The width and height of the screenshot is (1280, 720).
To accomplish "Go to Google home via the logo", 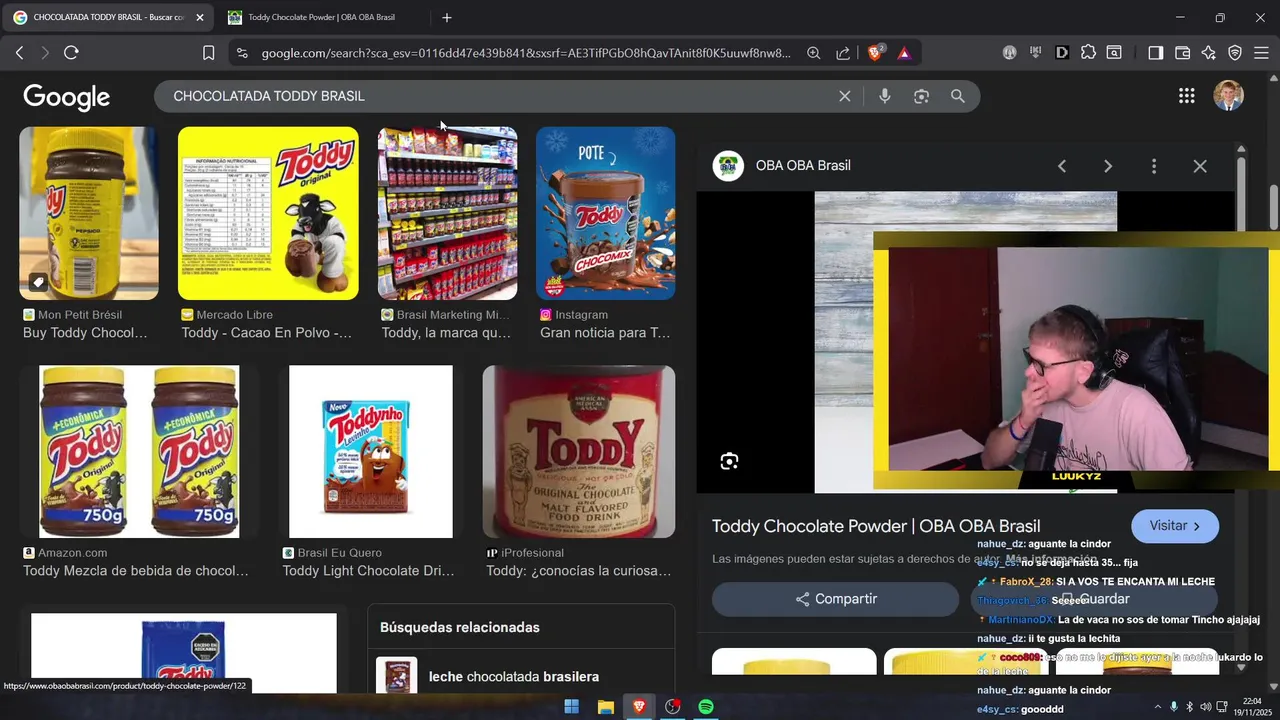I will [x=67, y=97].
